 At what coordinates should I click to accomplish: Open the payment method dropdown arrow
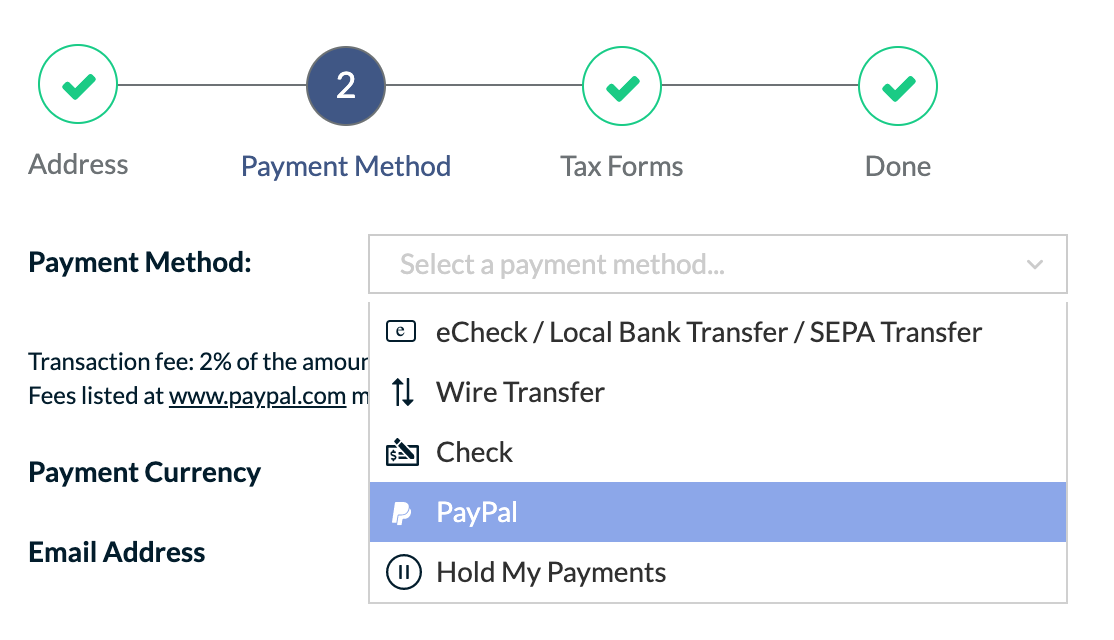[x=1035, y=265]
